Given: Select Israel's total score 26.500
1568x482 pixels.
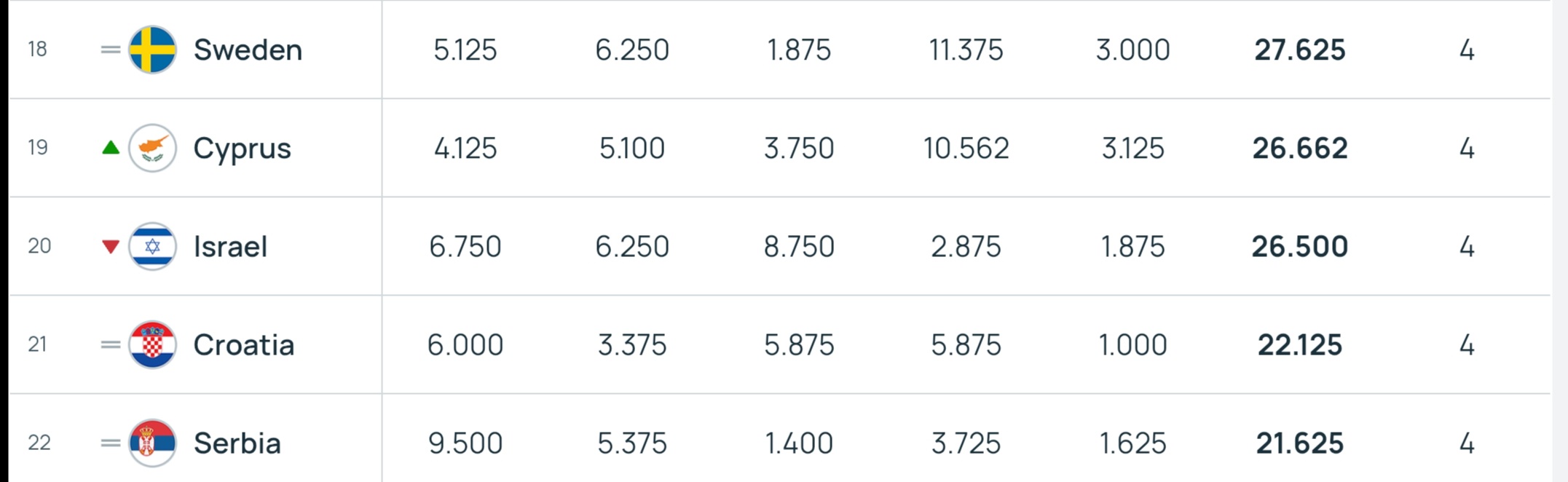Looking at the screenshot, I should pyautogui.click(x=1300, y=246).
